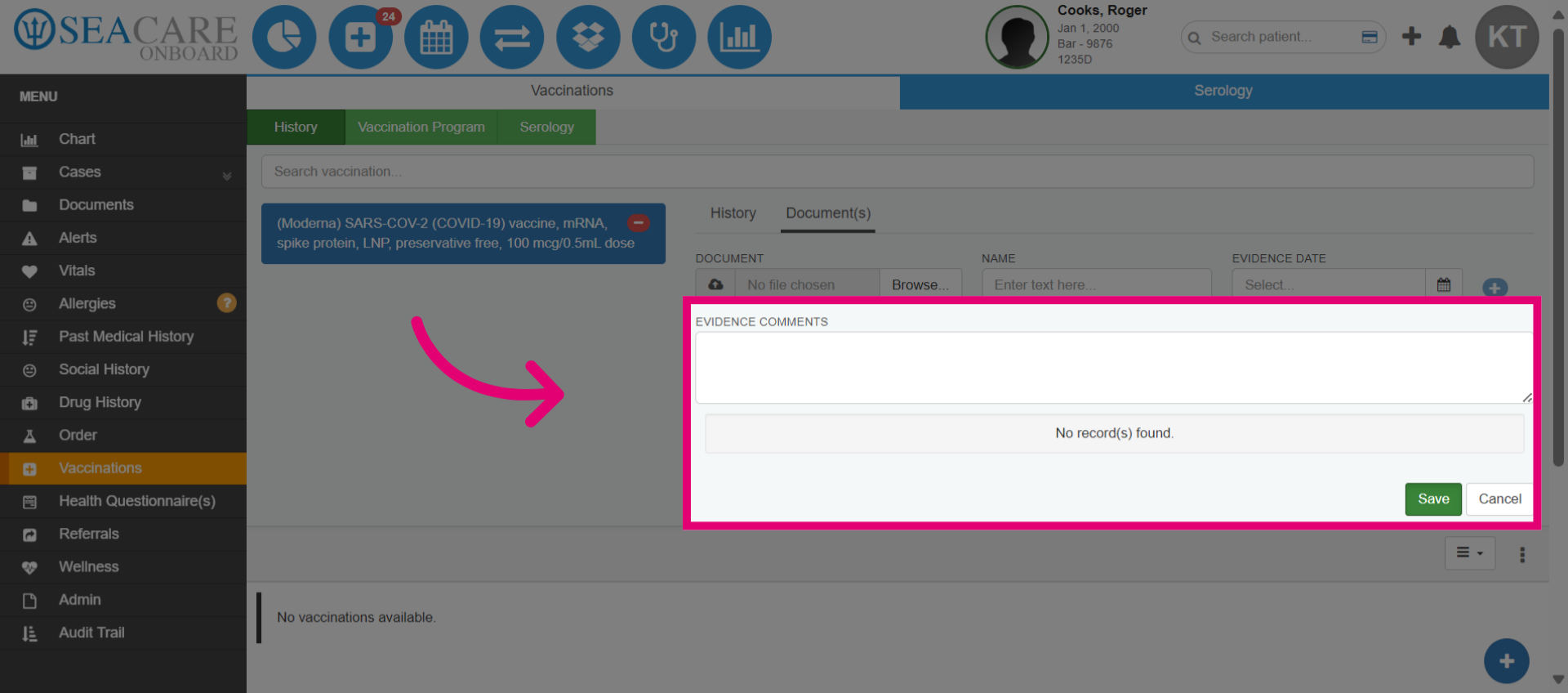Screen dimensions: 1568x693
Task: Open the evidence date calendar picker
Action: pos(1444,284)
